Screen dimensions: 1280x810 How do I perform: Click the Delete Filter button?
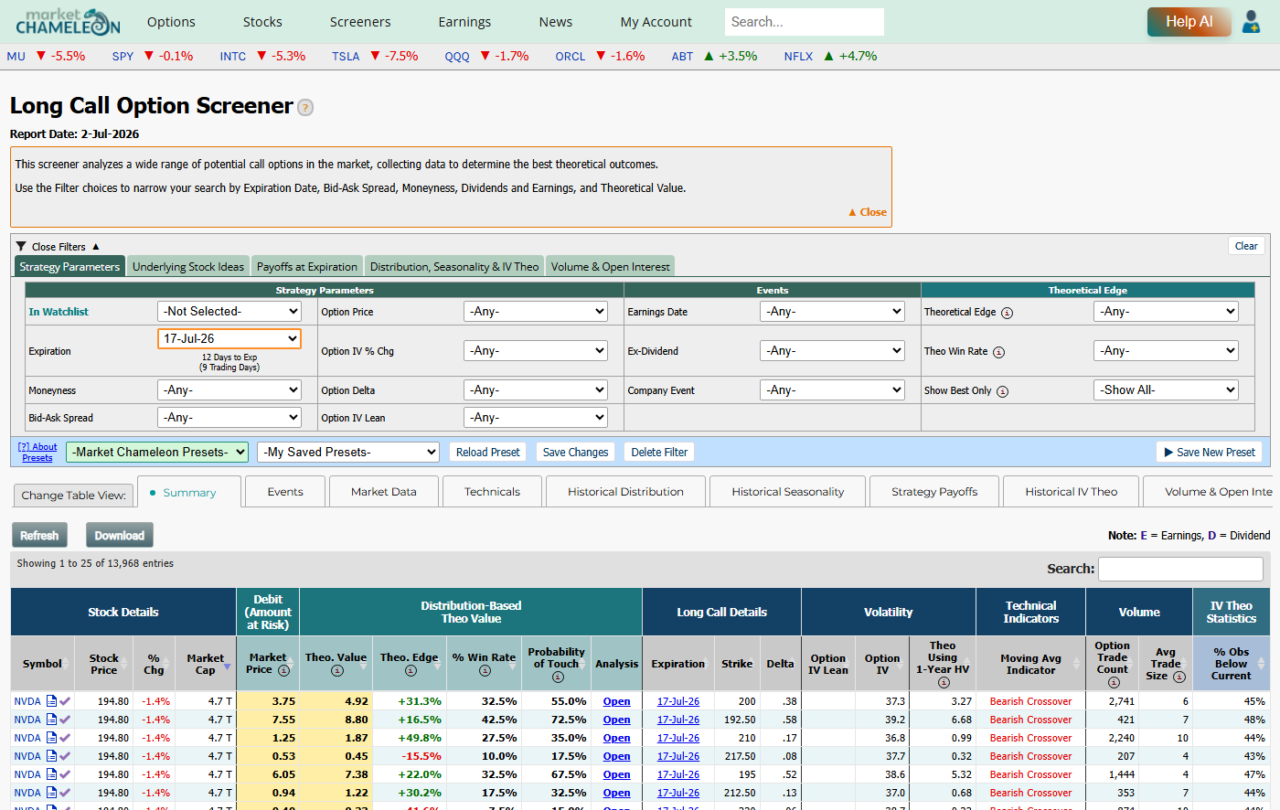click(x=660, y=452)
